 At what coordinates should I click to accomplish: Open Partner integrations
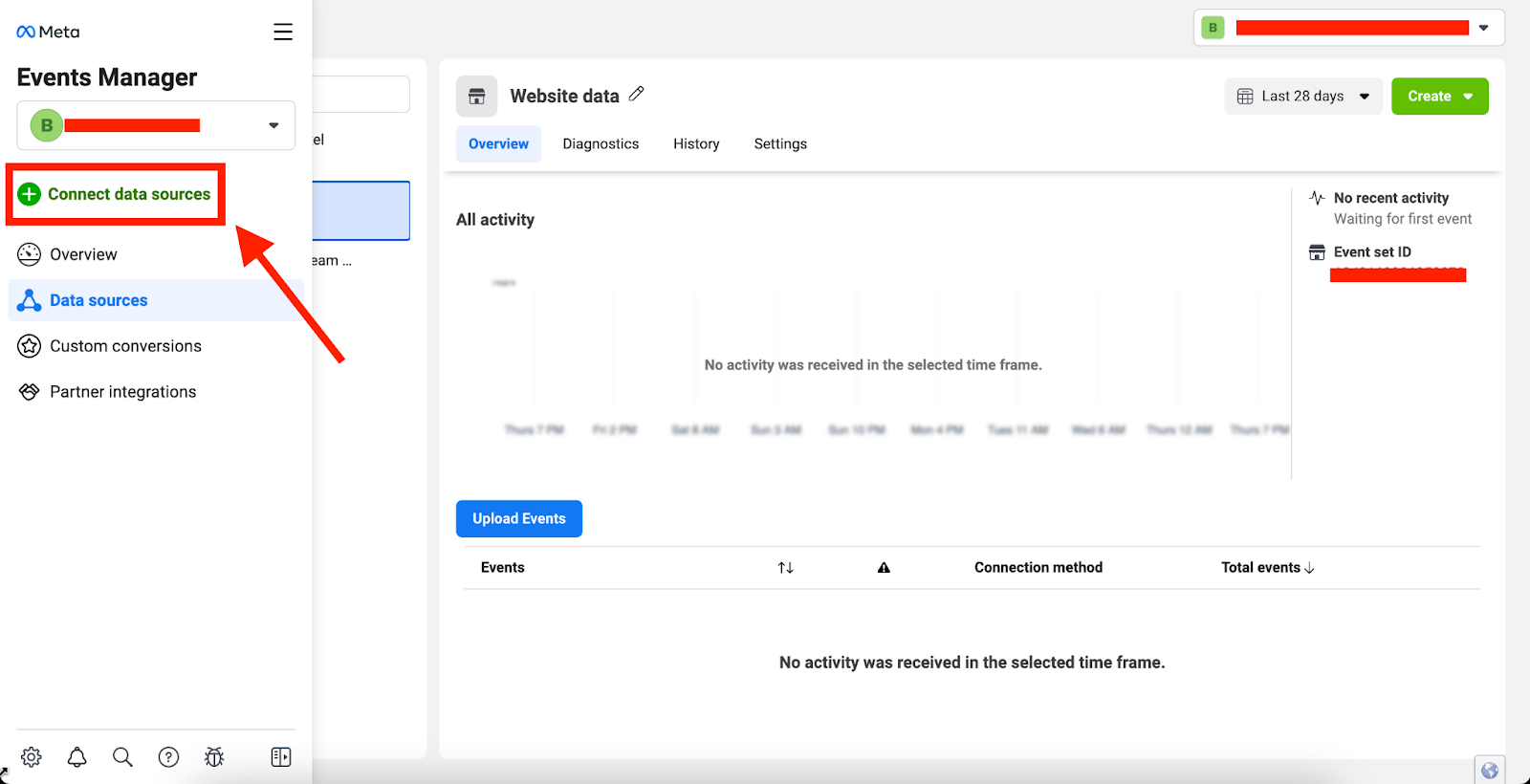point(156,392)
